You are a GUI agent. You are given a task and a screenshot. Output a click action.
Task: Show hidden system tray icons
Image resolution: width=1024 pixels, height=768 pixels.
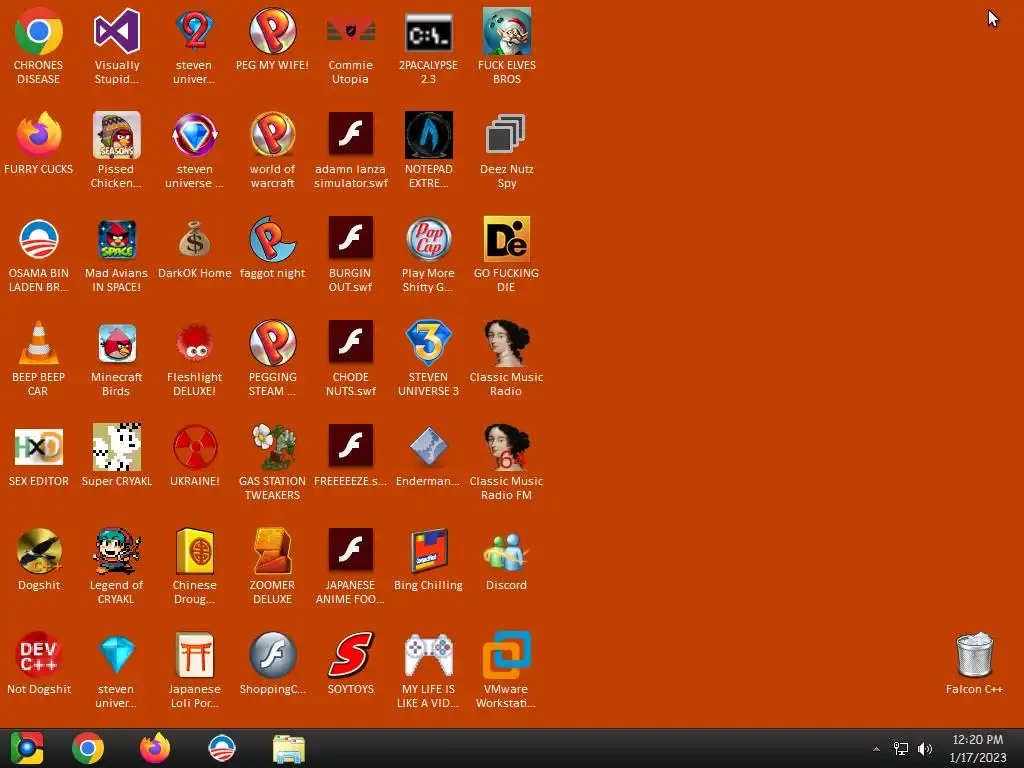tap(876, 749)
